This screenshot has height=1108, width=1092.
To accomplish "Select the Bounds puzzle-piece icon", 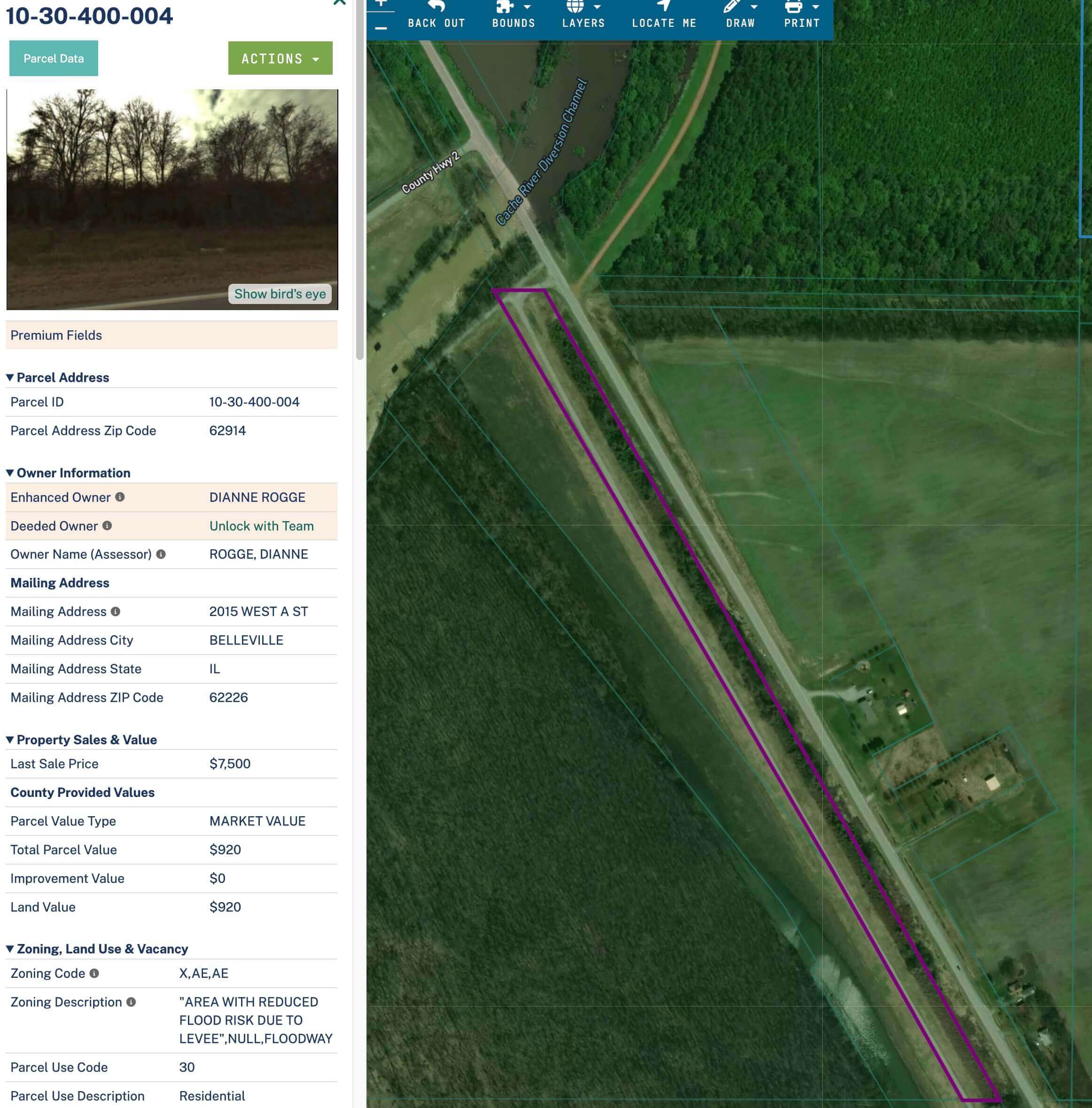I will pyautogui.click(x=505, y=7).
